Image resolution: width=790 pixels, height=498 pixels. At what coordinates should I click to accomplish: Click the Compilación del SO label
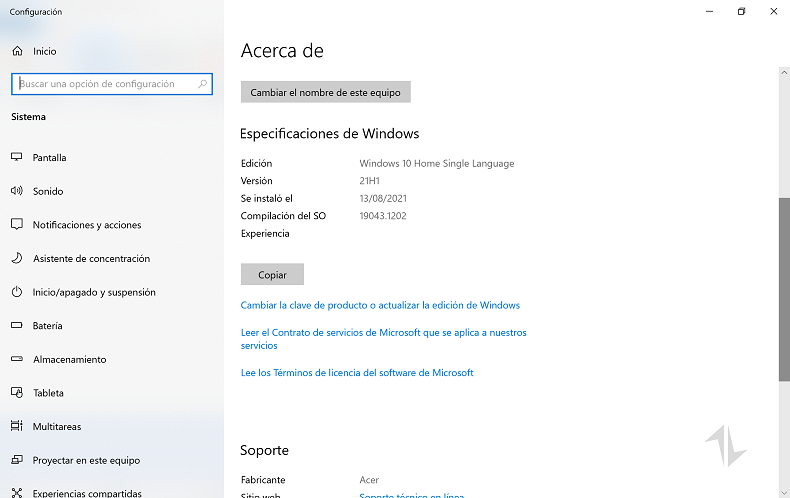click(283, 216)
